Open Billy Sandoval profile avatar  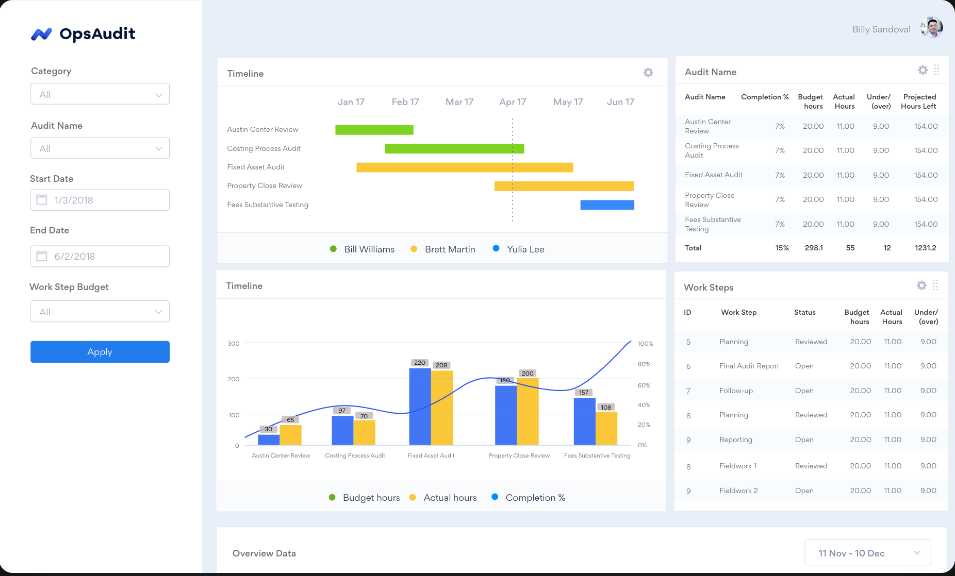(931, 29)
